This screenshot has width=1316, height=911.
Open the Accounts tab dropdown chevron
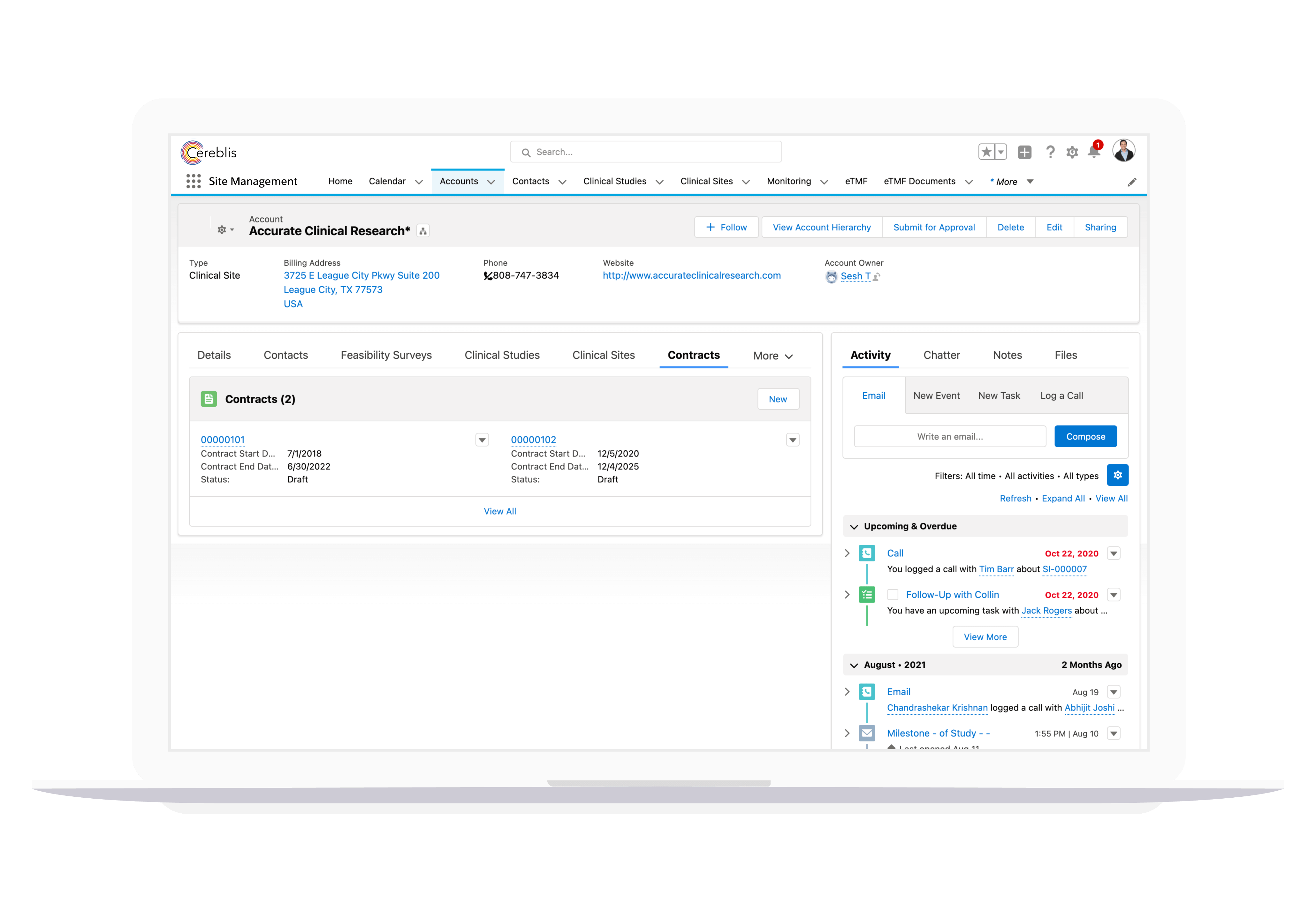(491, 182)
